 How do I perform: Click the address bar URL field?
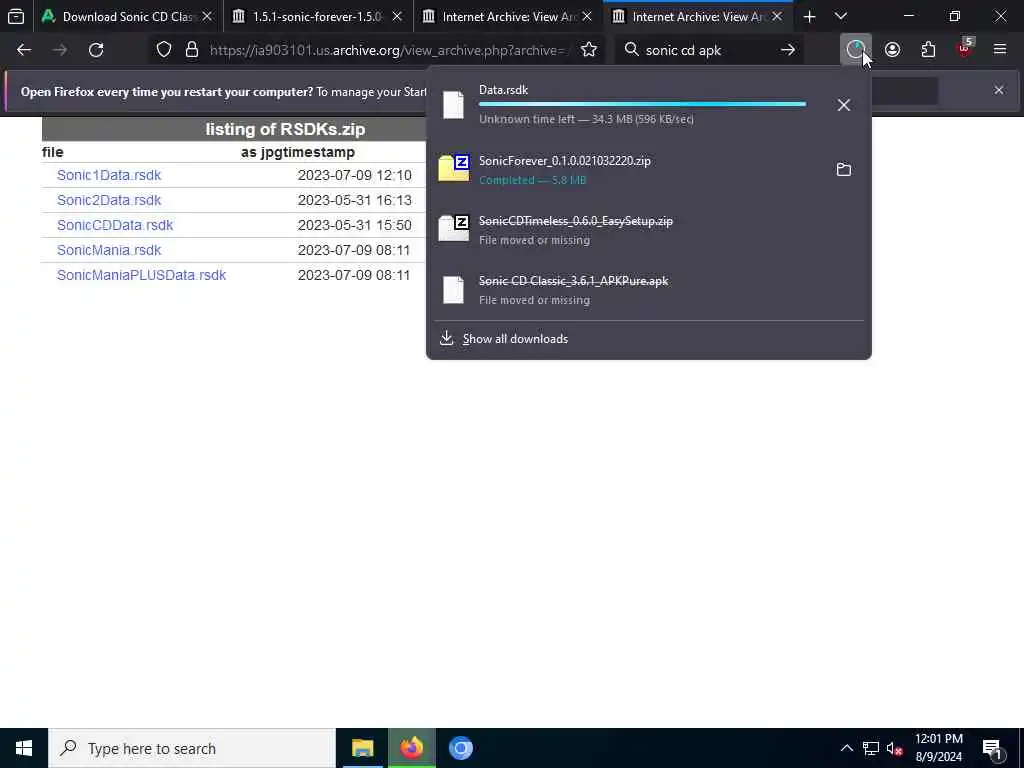point(389,50)
